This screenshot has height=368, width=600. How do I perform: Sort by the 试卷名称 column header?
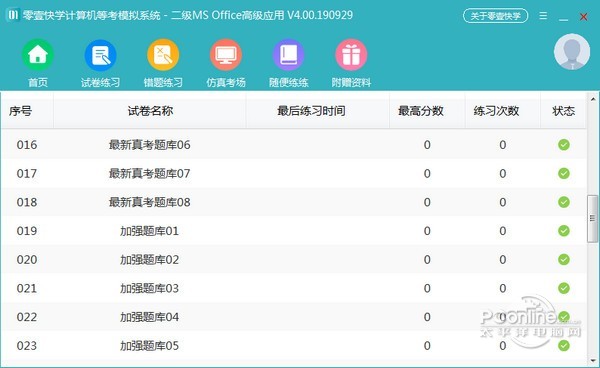click(150, 111)
